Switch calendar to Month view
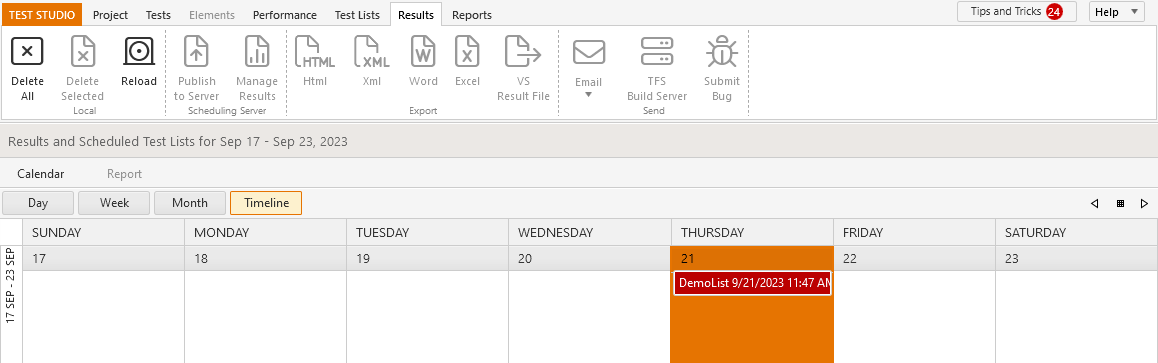Viewport: 1158px width, 363px height. click(x=190, y=203)
